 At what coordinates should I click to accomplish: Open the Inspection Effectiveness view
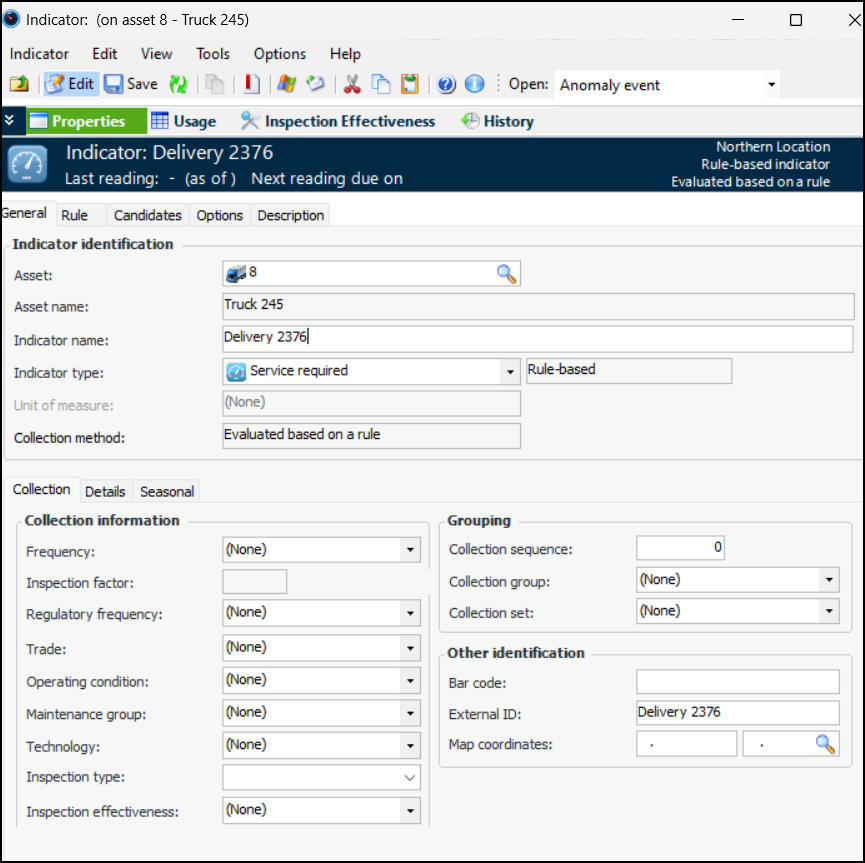point(338,121)
